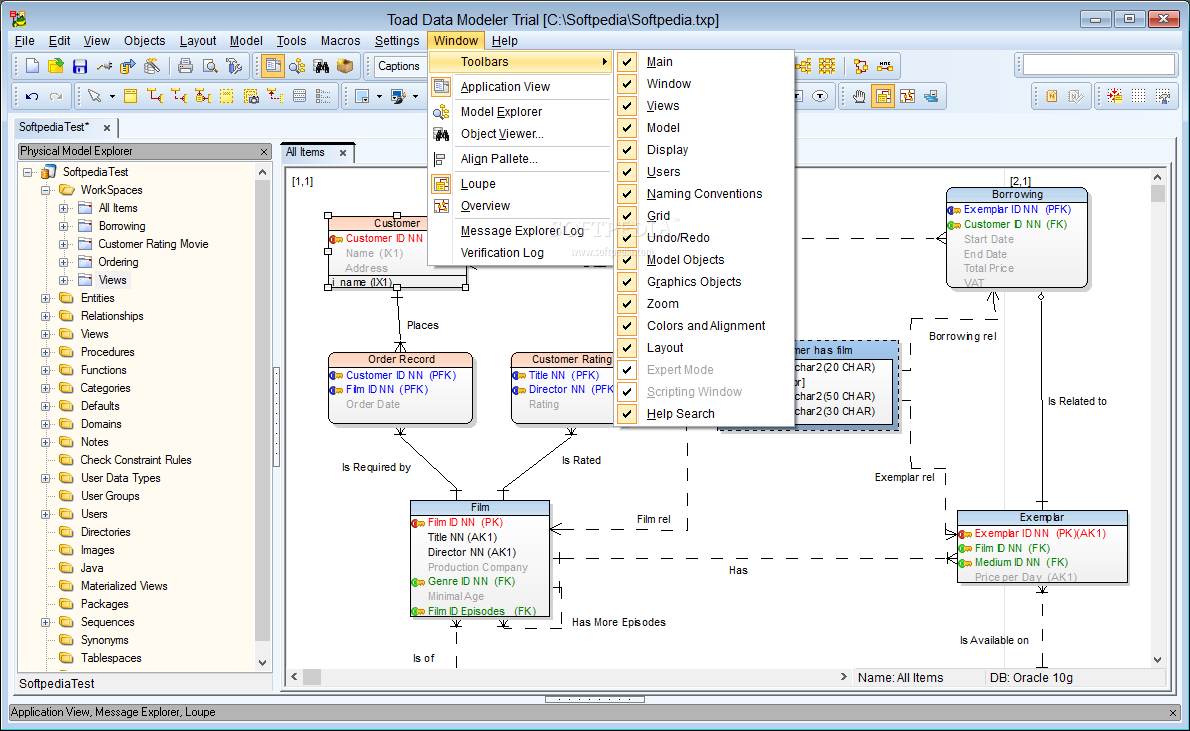Screen dimensions: 1190x731
Task: Click the Undo arrow icon
Action: tap(32, 96)
